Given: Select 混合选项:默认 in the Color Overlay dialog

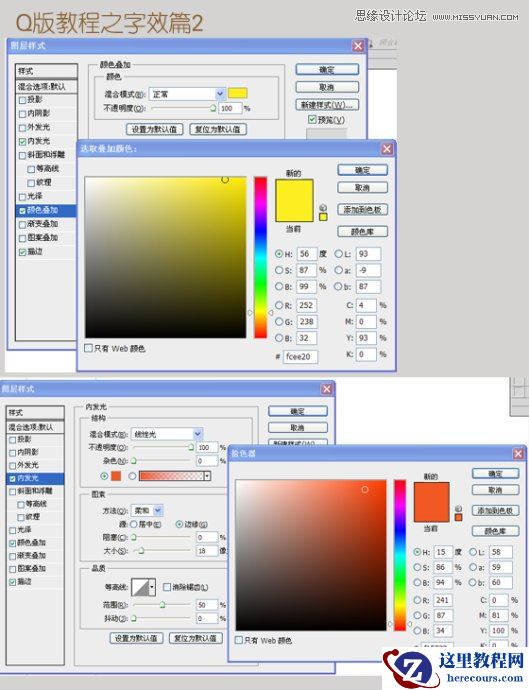Looking at the screenshot, I should coord(46,87).
